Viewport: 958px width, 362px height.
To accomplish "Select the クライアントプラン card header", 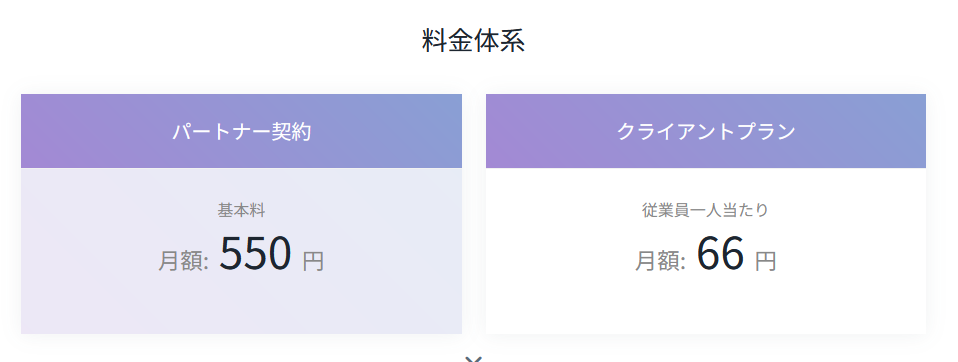I will tap(706, 131).
